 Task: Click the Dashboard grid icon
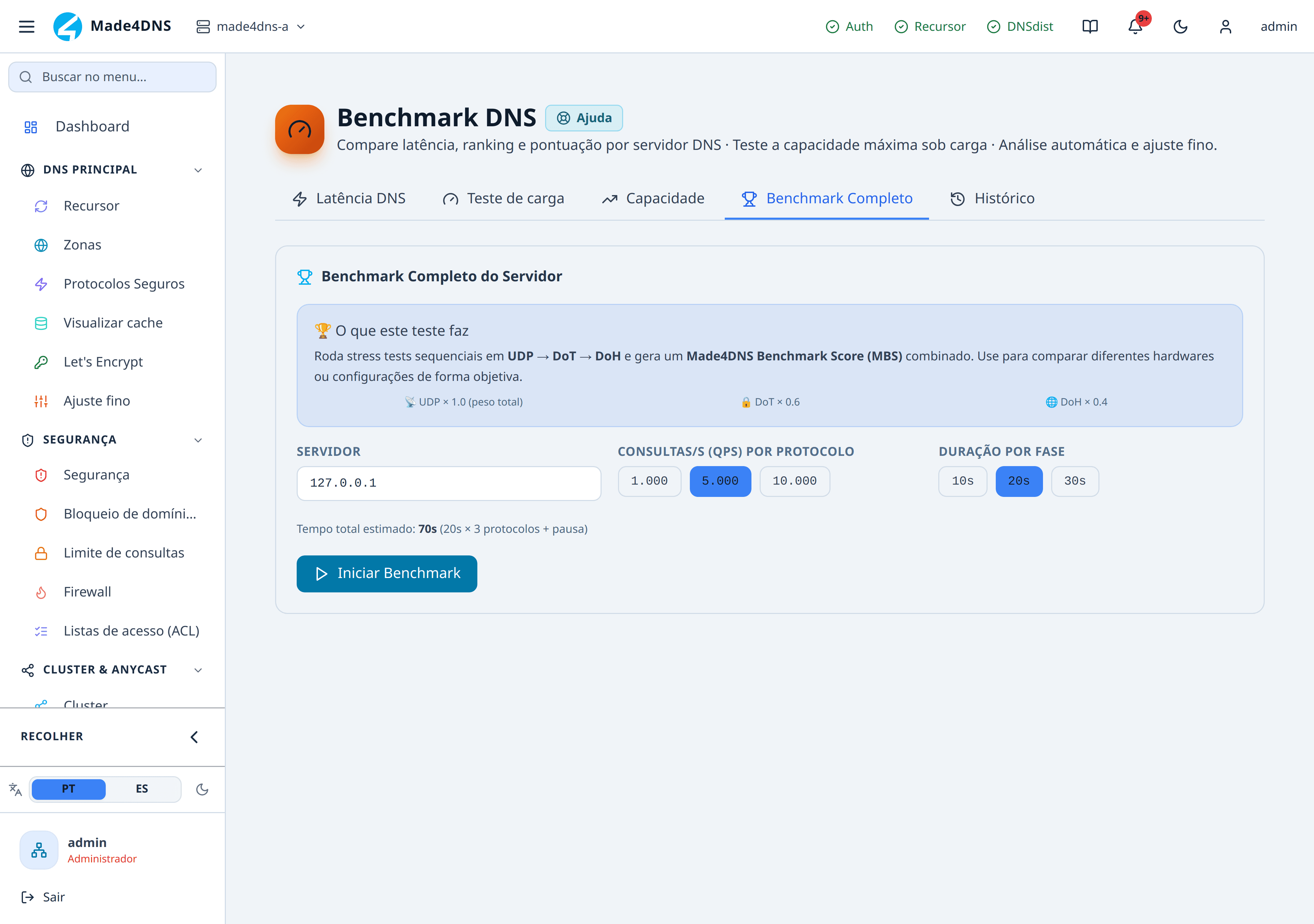click(x=31, y=127)
